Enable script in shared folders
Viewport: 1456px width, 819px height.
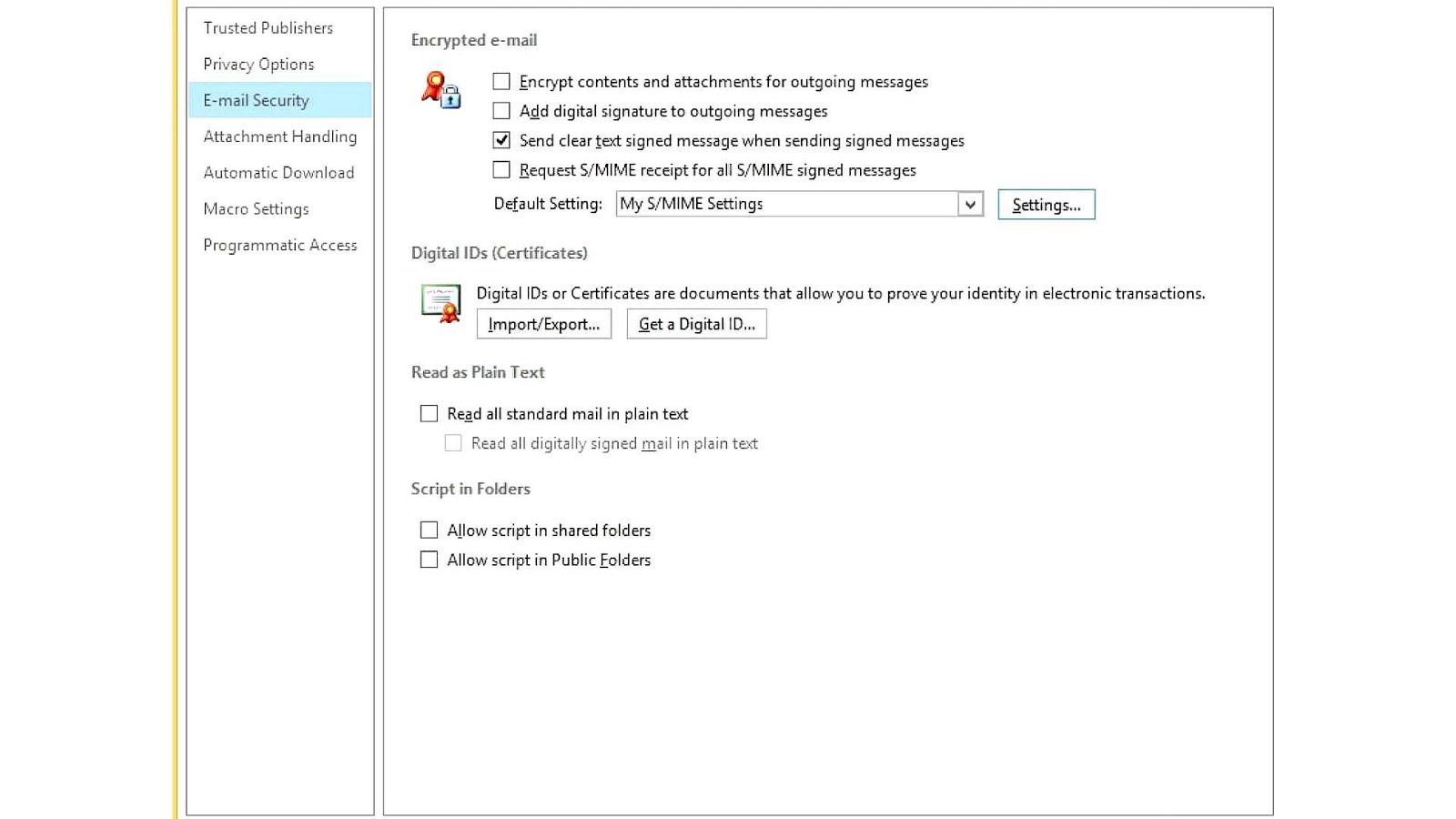coord(429,529)
